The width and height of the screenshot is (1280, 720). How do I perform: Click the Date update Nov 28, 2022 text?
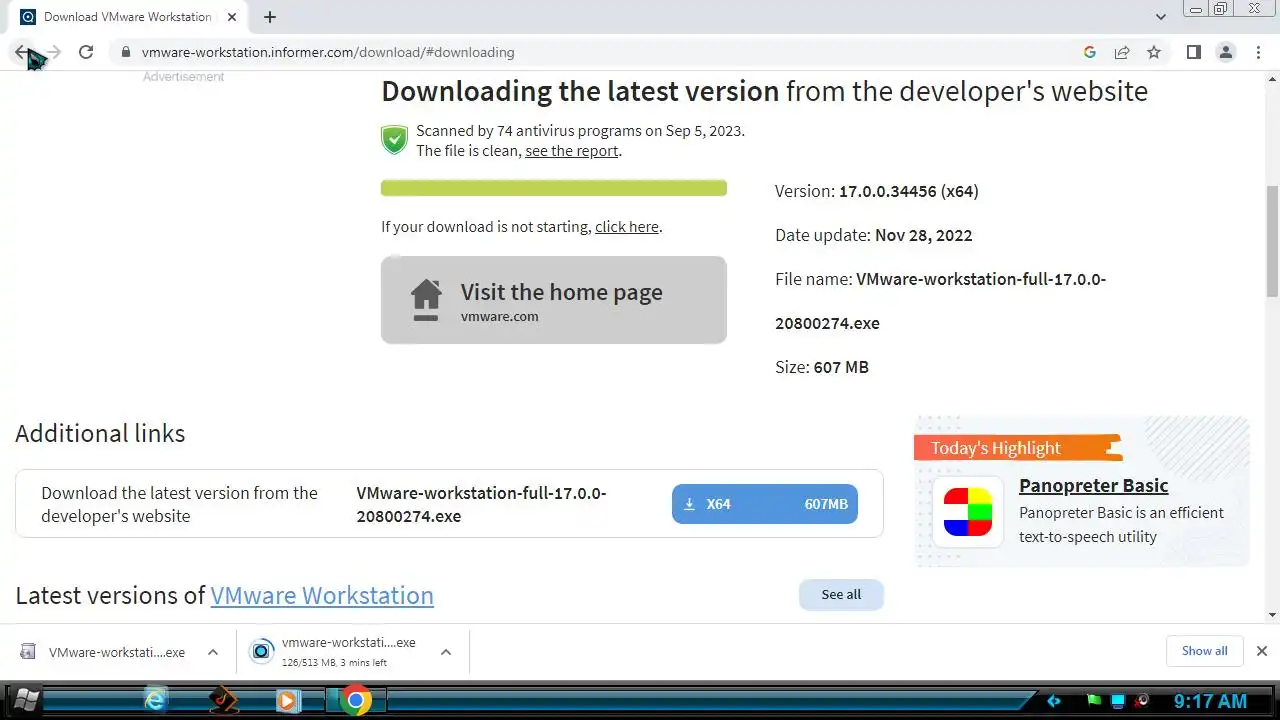tap(874, 235)
